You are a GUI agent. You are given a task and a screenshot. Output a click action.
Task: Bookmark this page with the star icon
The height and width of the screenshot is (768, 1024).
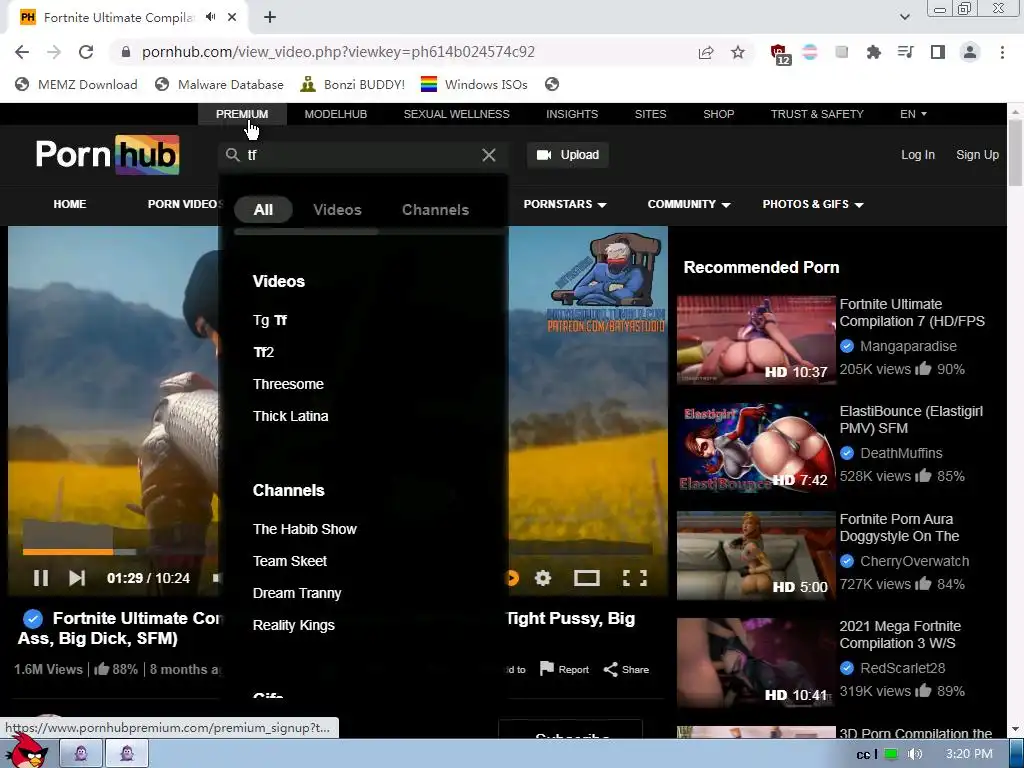(738, 52)
